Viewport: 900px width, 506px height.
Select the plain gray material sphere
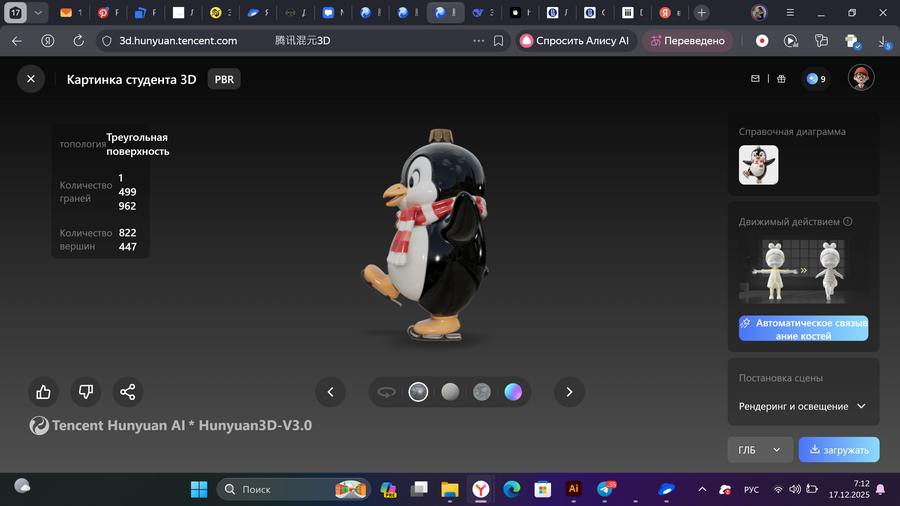[450, 392]
